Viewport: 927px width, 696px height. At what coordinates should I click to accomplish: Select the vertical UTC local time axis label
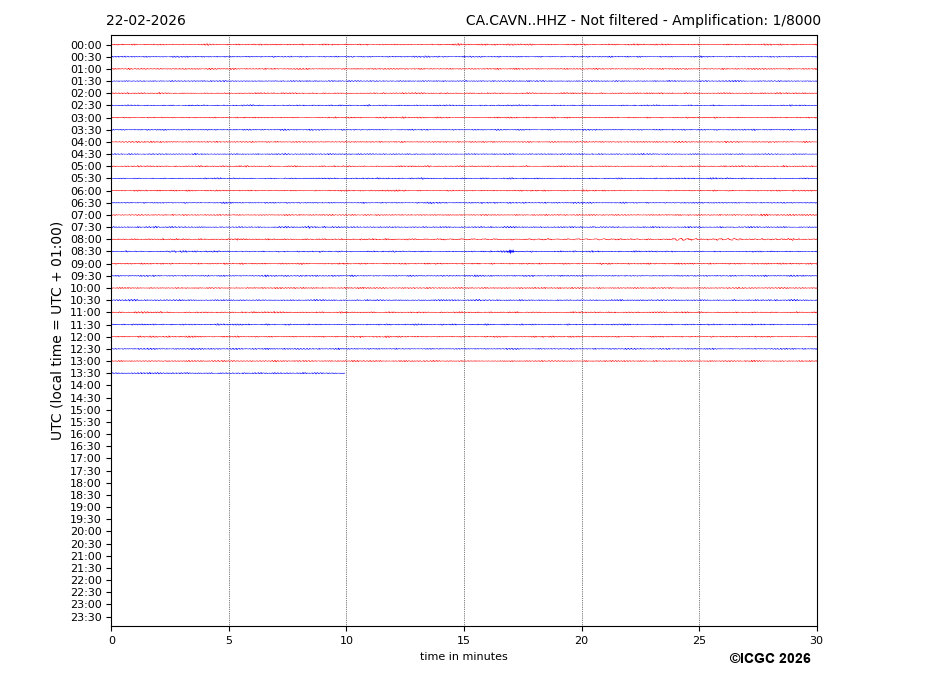click(57, 331)
